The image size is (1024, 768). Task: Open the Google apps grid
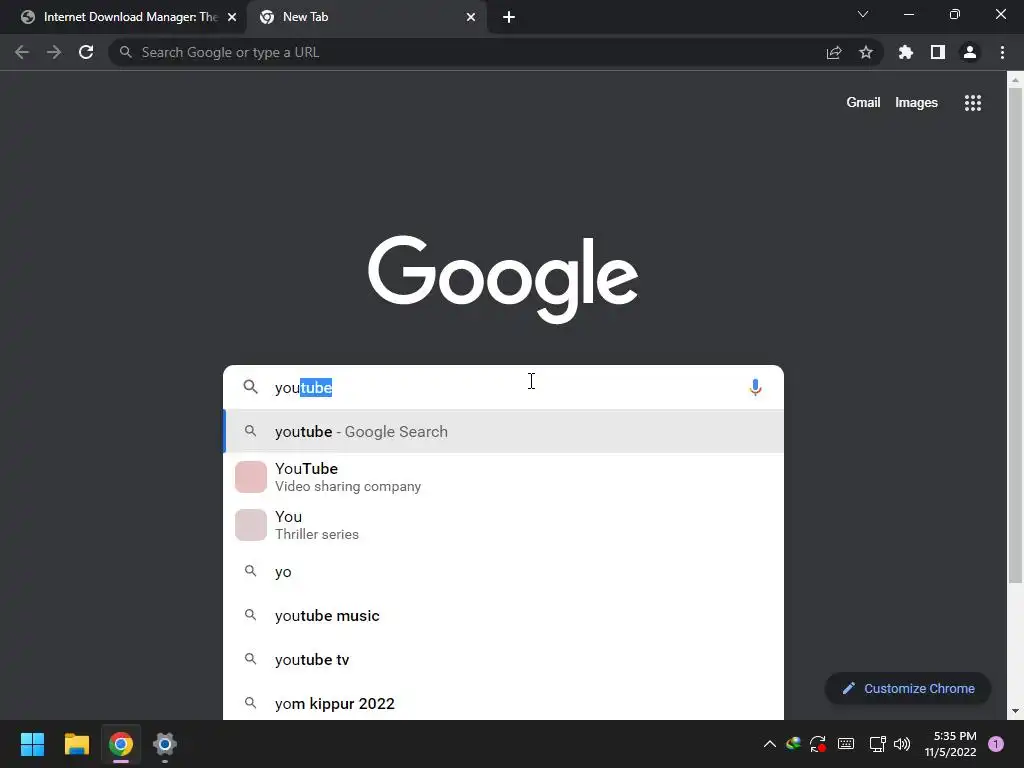point(973,103)
